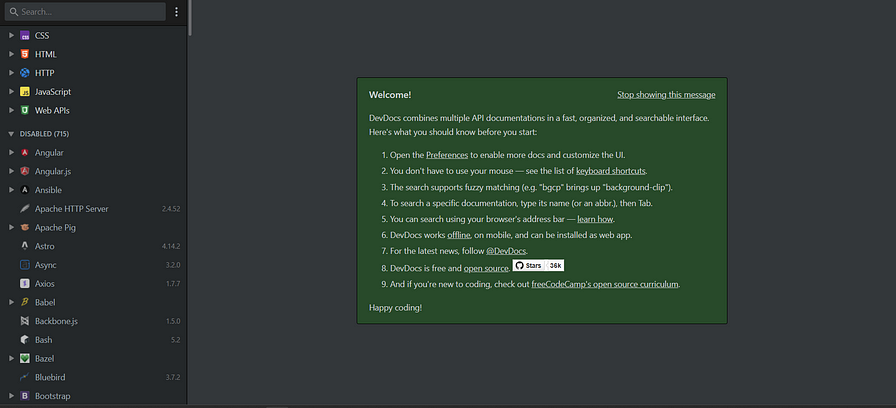Viewport: 896px width, 408px height.
Task: Click the learn how link
Action: pos(595,219)
